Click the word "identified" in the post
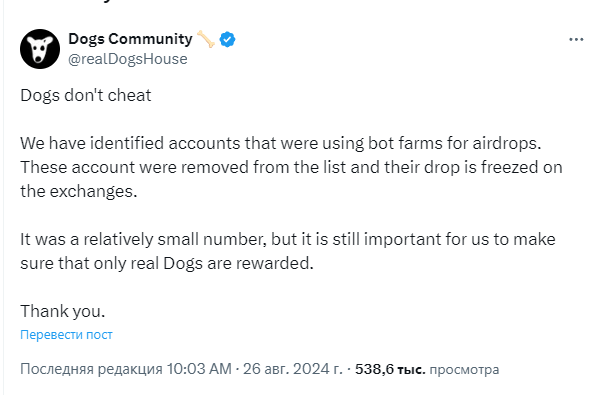This screenshot has width=598, height=395. point(127,143)
